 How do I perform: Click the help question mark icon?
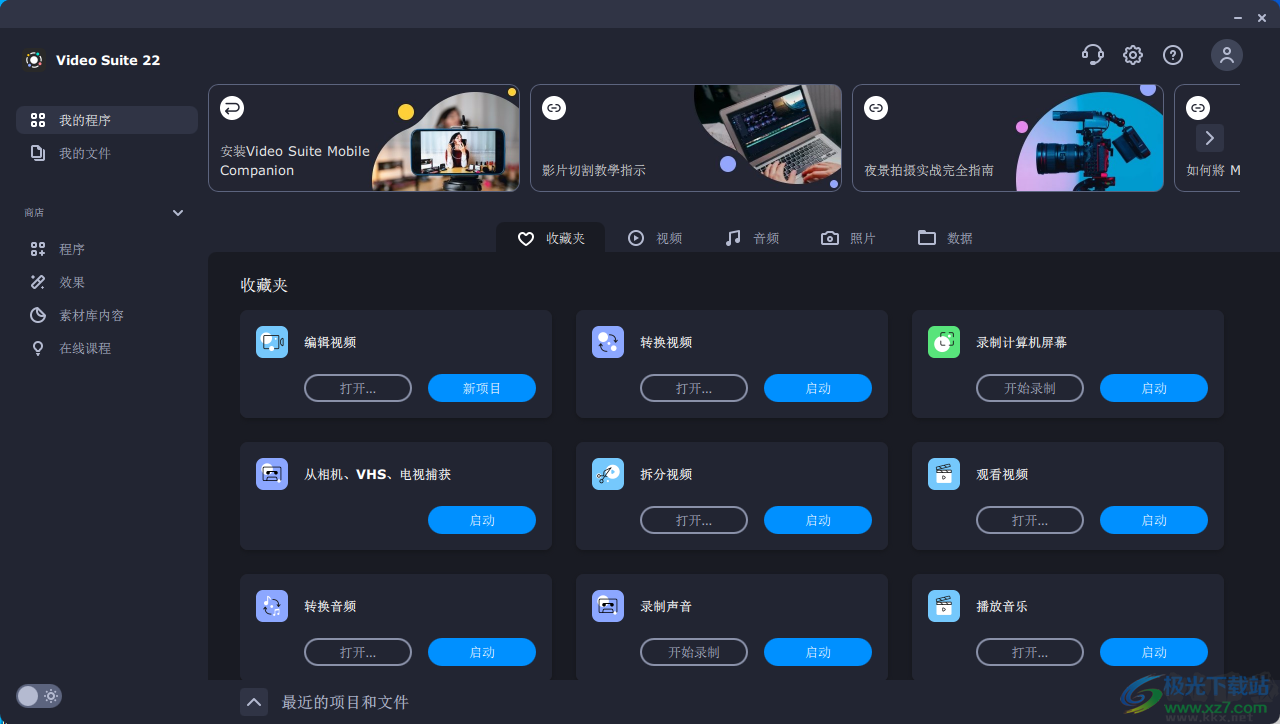1173,55
